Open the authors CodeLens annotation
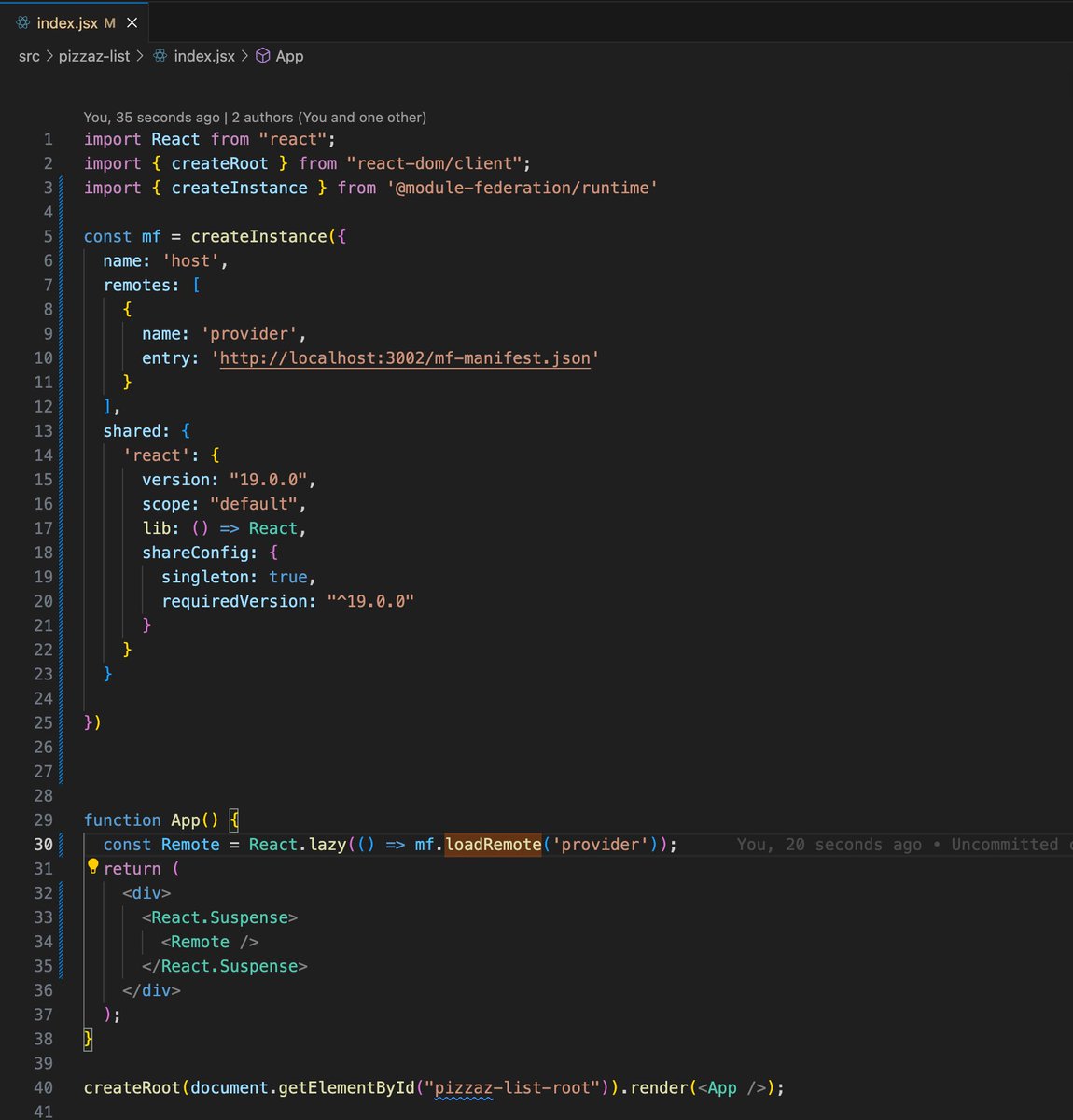This screenshot has height=1120, width=1073. [x=255, y=118]
